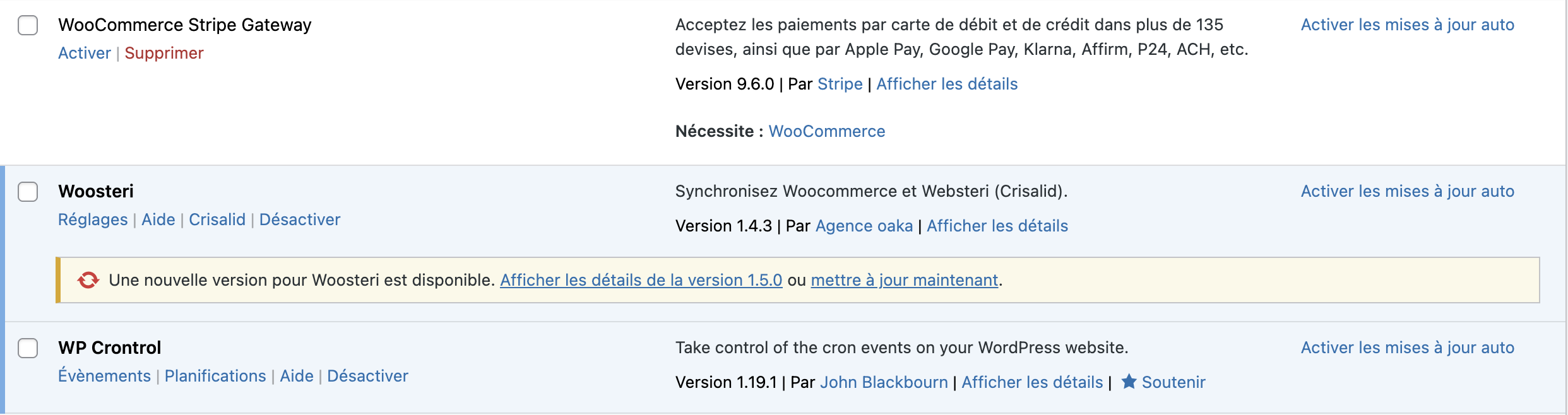The image size is (1568, 415).
Task: View details of Woosteri version 1.5.0
Action: pyautogui.click(x=641, y=280)
